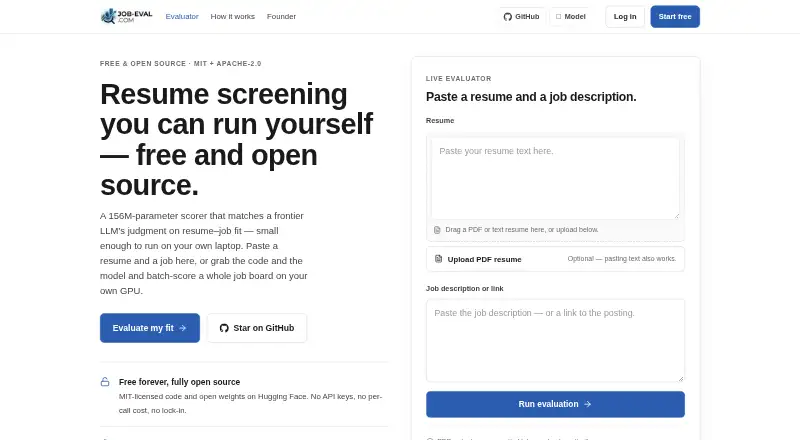The height and width of the screenshot is (440, 800).
Task: Click Star on GitHub button
Action: click(x=257, y=328)
